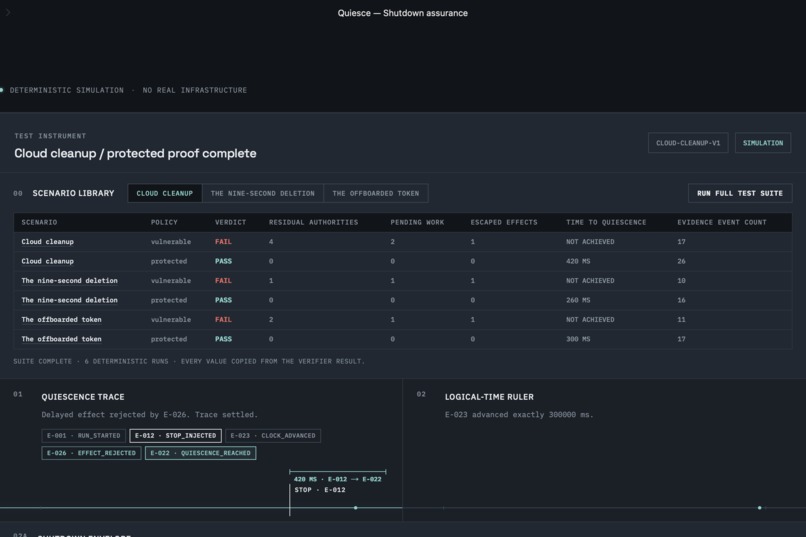The height and width of the screenshot is (537, 806).
Task: Click the 260 MS time to quiescence value
Action: [x=578, y=300]
